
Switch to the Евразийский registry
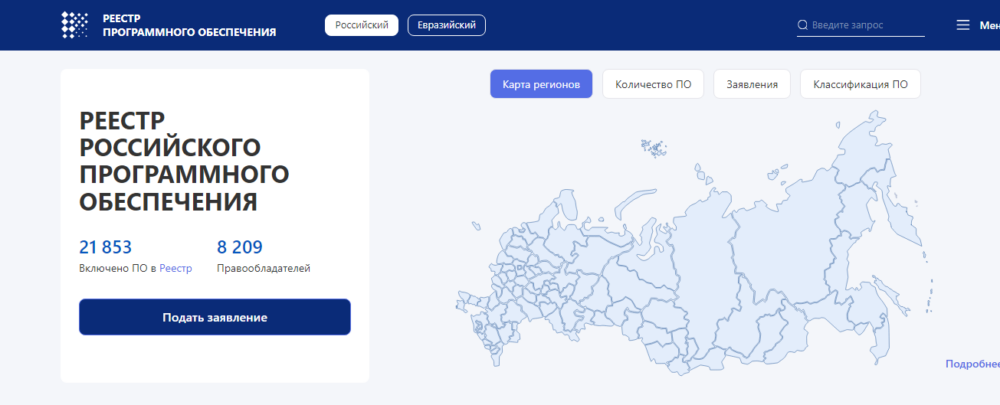click(446, 26)
